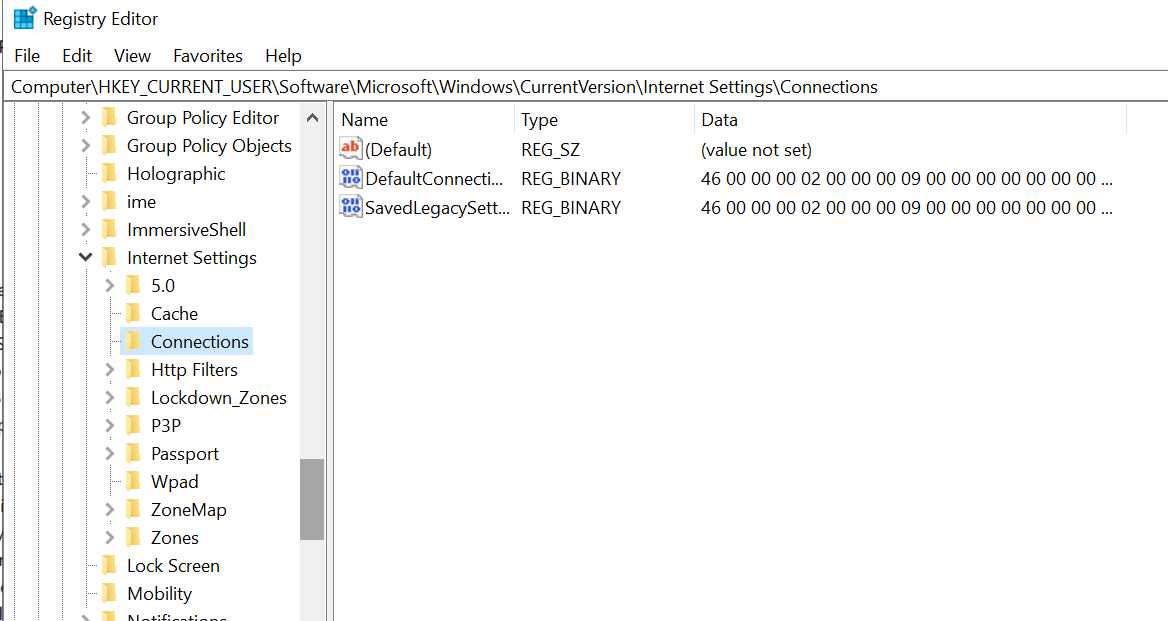Click the Group Policy Objects folder icon

[x=110, y=145]
